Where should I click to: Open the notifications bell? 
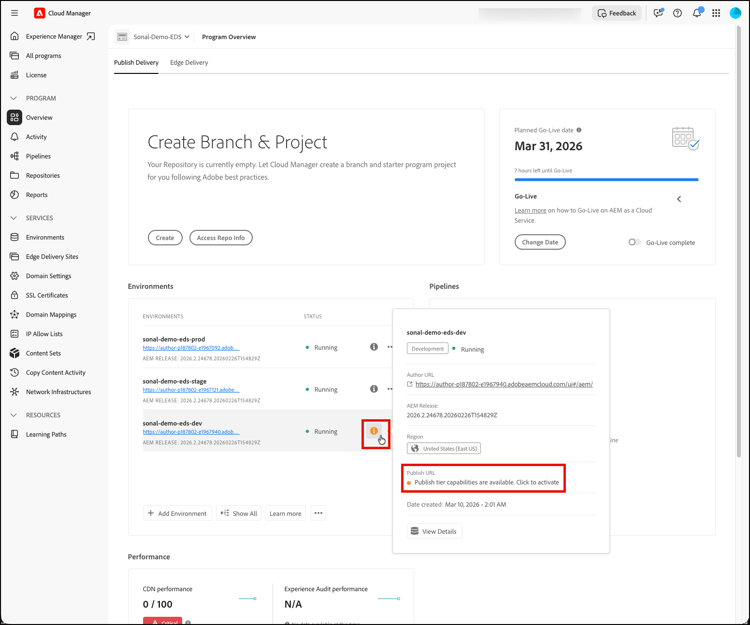[697, 13]
